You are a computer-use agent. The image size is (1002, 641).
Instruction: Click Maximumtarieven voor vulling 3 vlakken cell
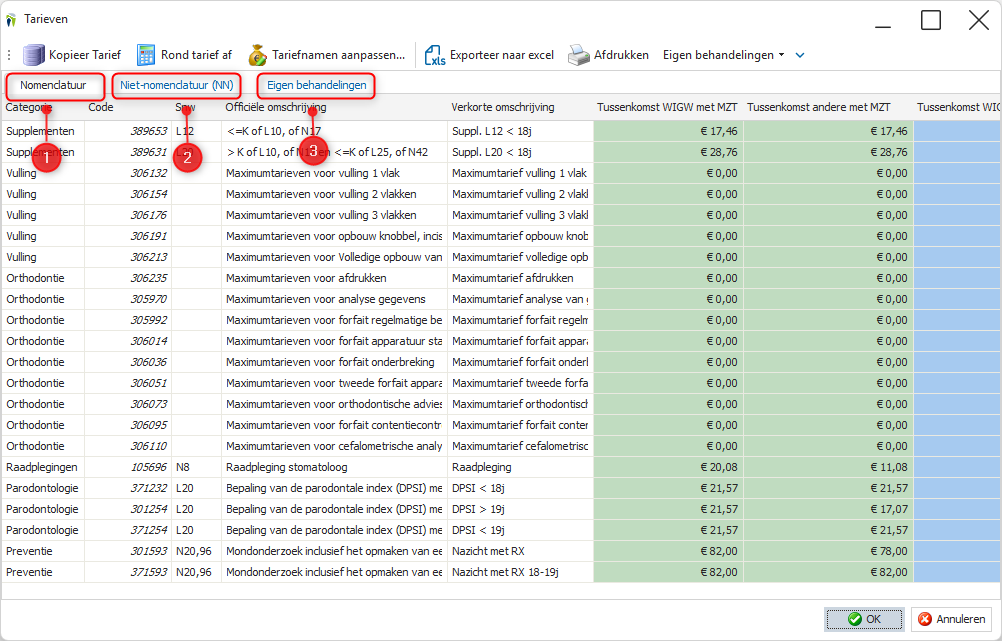coord(335,215)
